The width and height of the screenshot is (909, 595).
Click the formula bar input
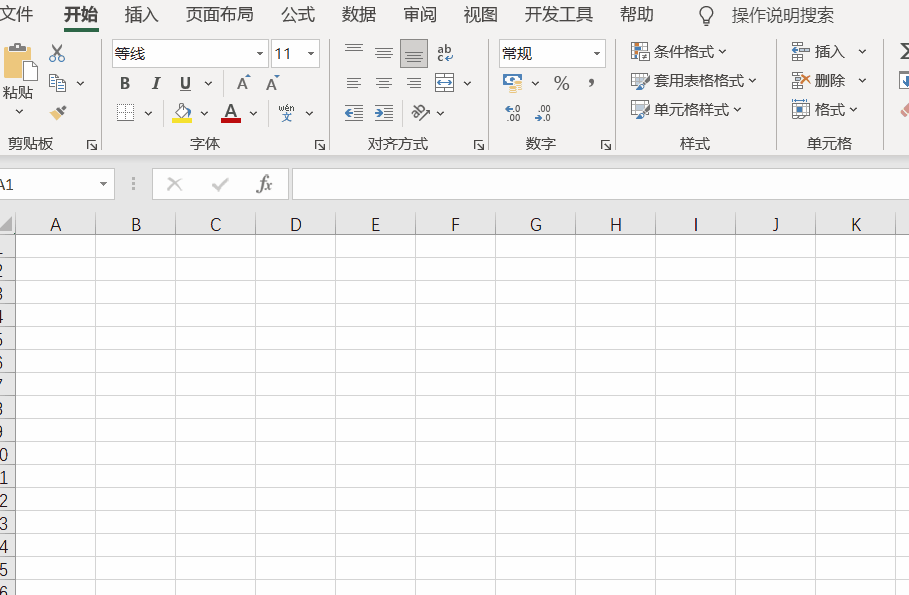[601, 184]
